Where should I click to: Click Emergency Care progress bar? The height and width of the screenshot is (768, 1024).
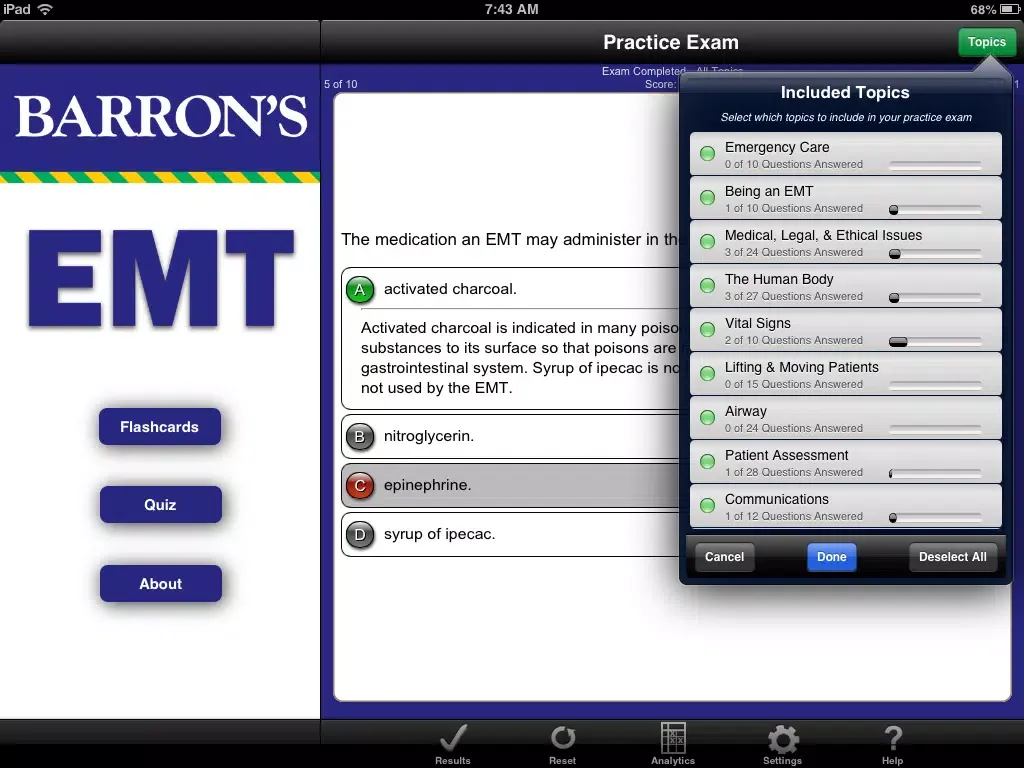[935, 166]
